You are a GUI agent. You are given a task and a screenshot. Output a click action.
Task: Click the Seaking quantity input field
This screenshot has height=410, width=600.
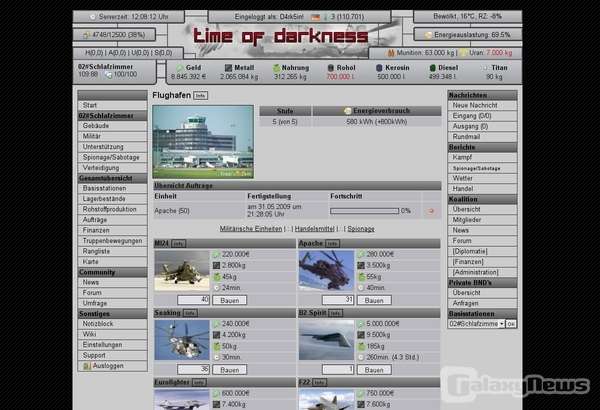194,370
